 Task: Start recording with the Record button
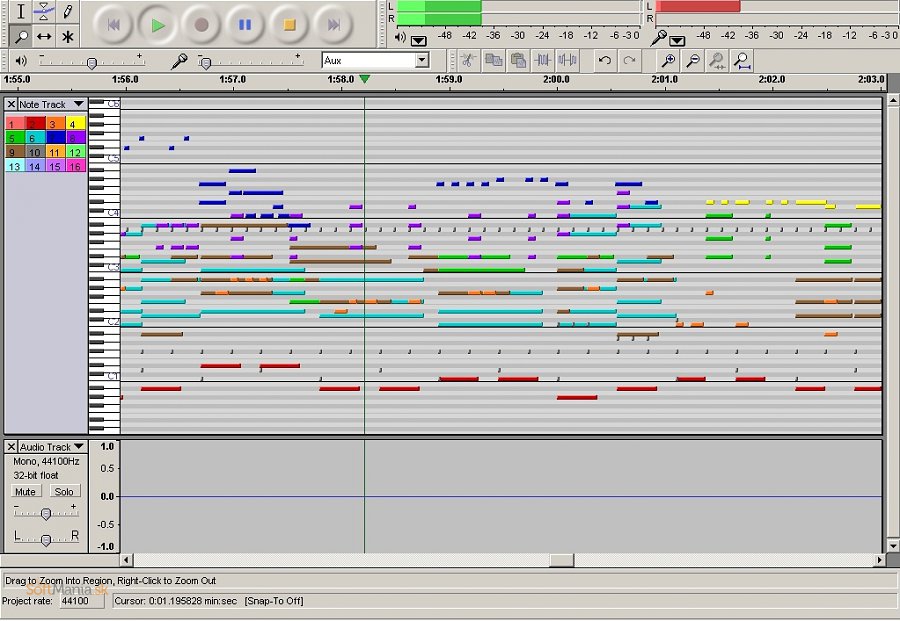coord(201,24)
